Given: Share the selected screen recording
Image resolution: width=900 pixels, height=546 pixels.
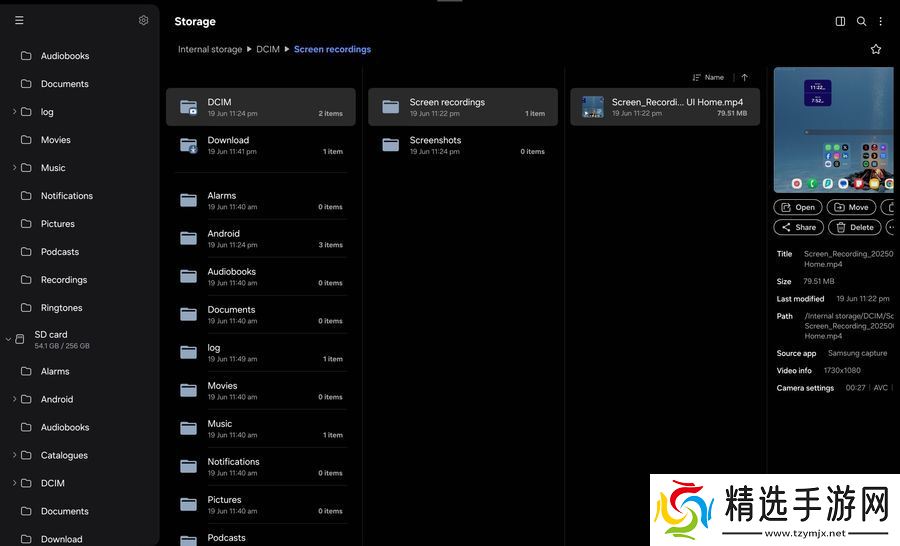Looking at the screenshot, I should click(x=798, y=227).
